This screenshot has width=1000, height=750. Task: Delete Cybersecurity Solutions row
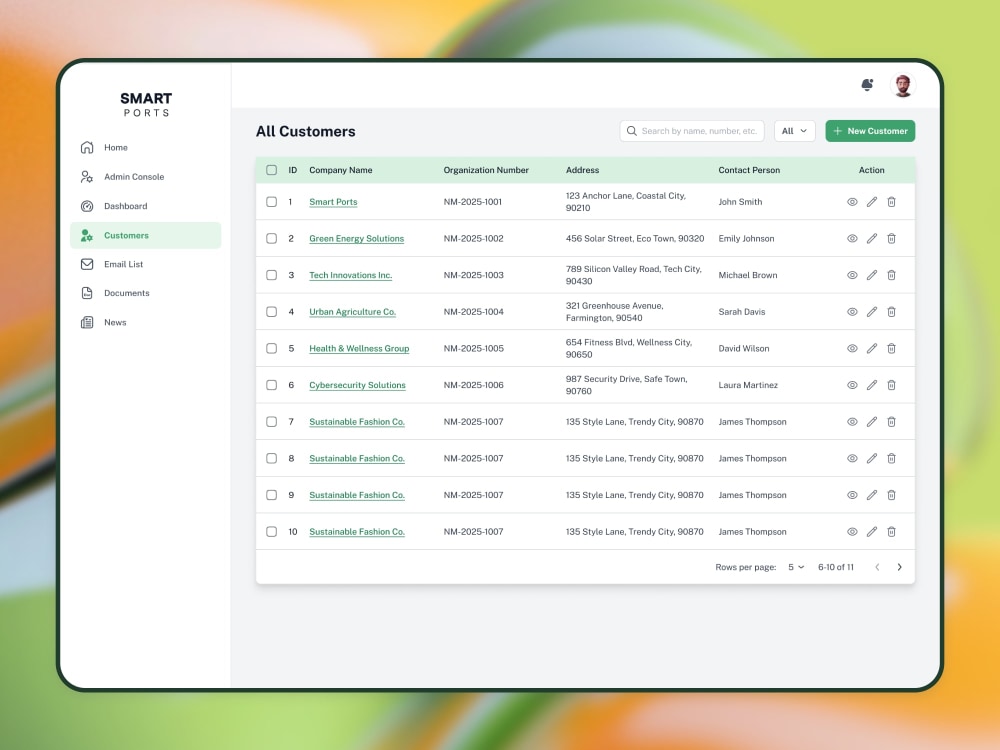(892, 385)
